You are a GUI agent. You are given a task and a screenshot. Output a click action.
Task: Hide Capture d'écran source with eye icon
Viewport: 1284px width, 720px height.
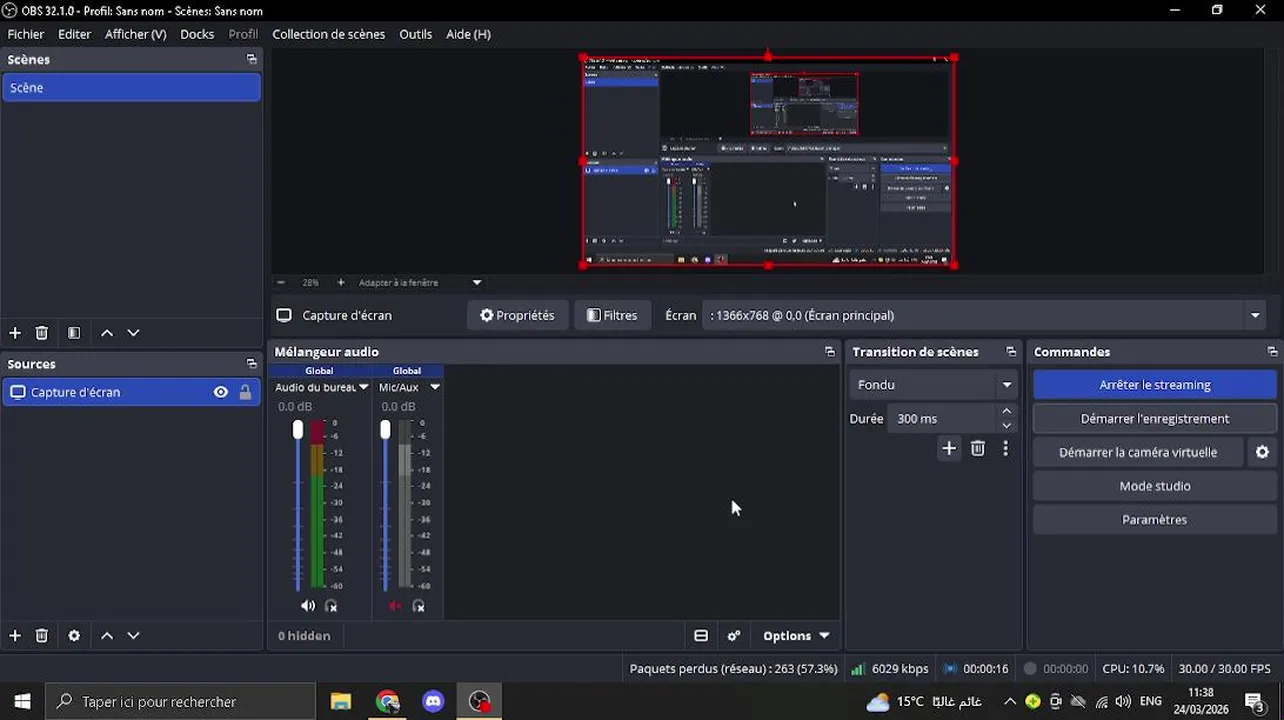221,392
